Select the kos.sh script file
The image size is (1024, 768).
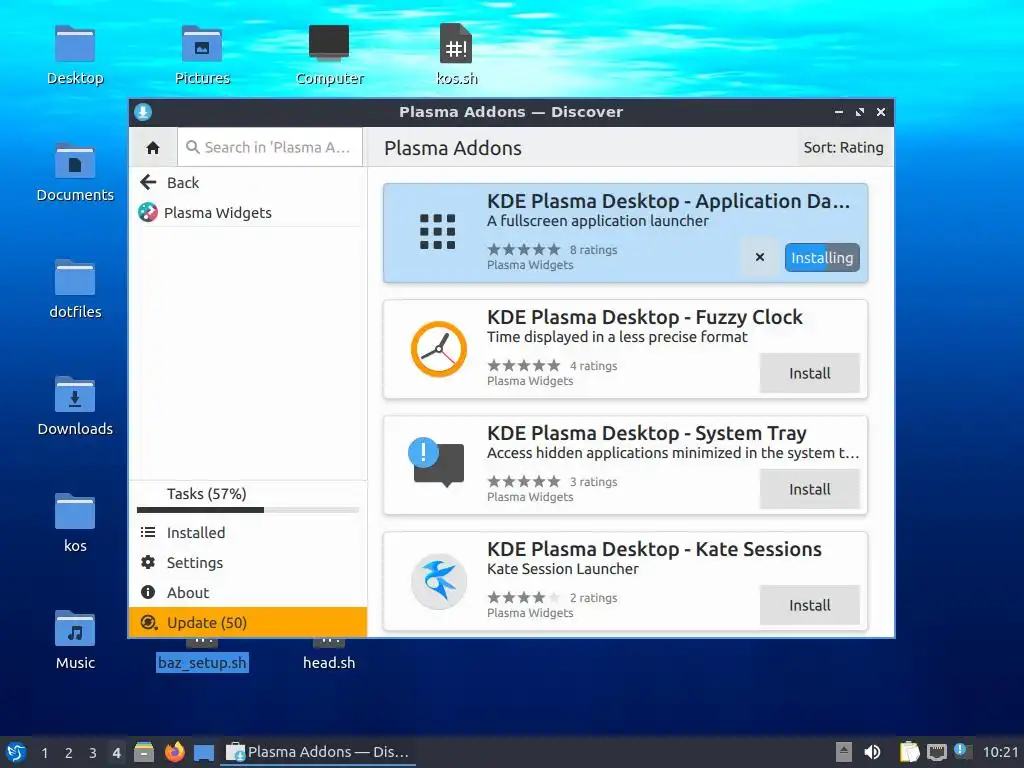click(x=456, y=44)
